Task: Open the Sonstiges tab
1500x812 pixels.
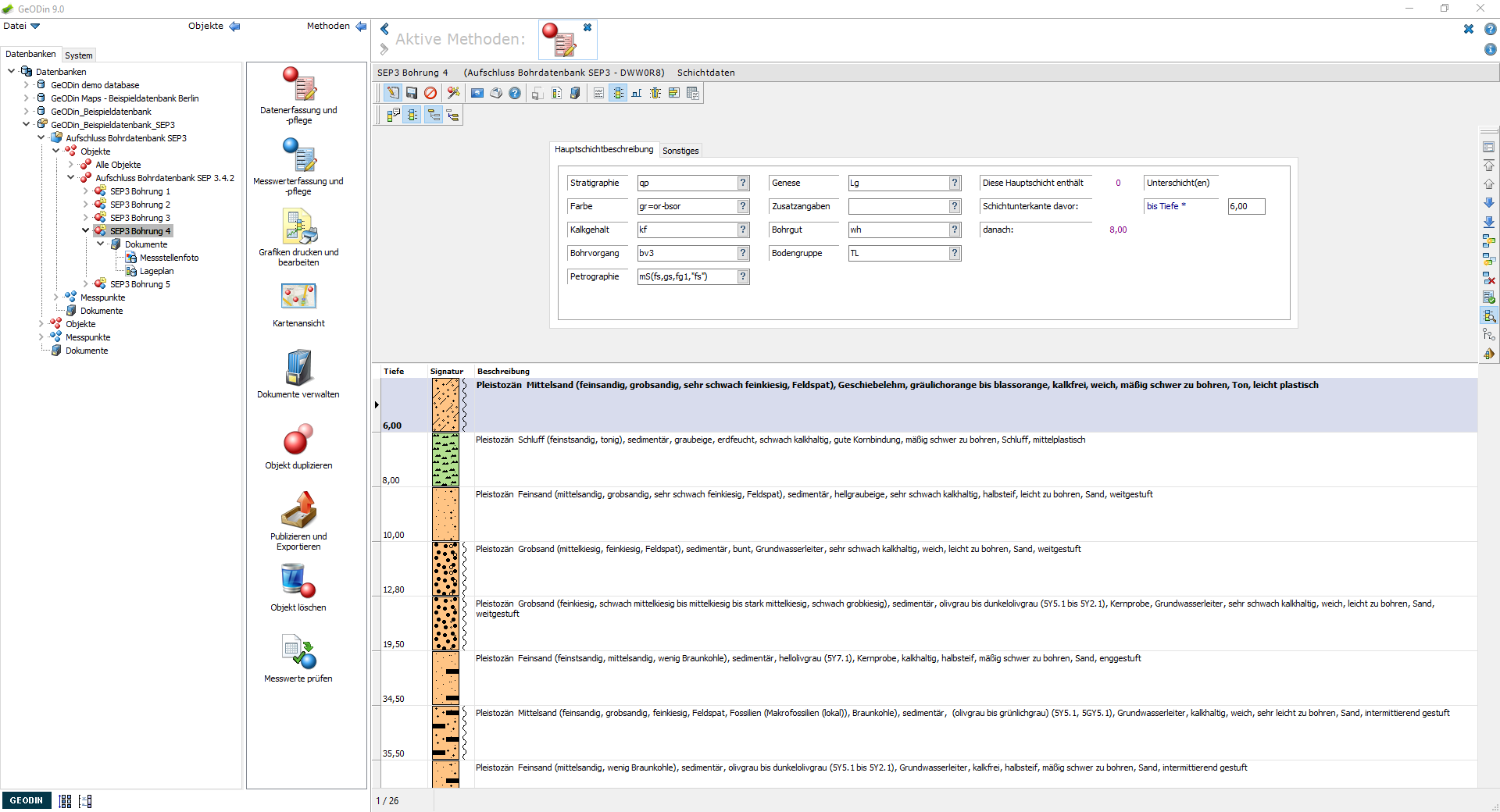Action: 680,151
